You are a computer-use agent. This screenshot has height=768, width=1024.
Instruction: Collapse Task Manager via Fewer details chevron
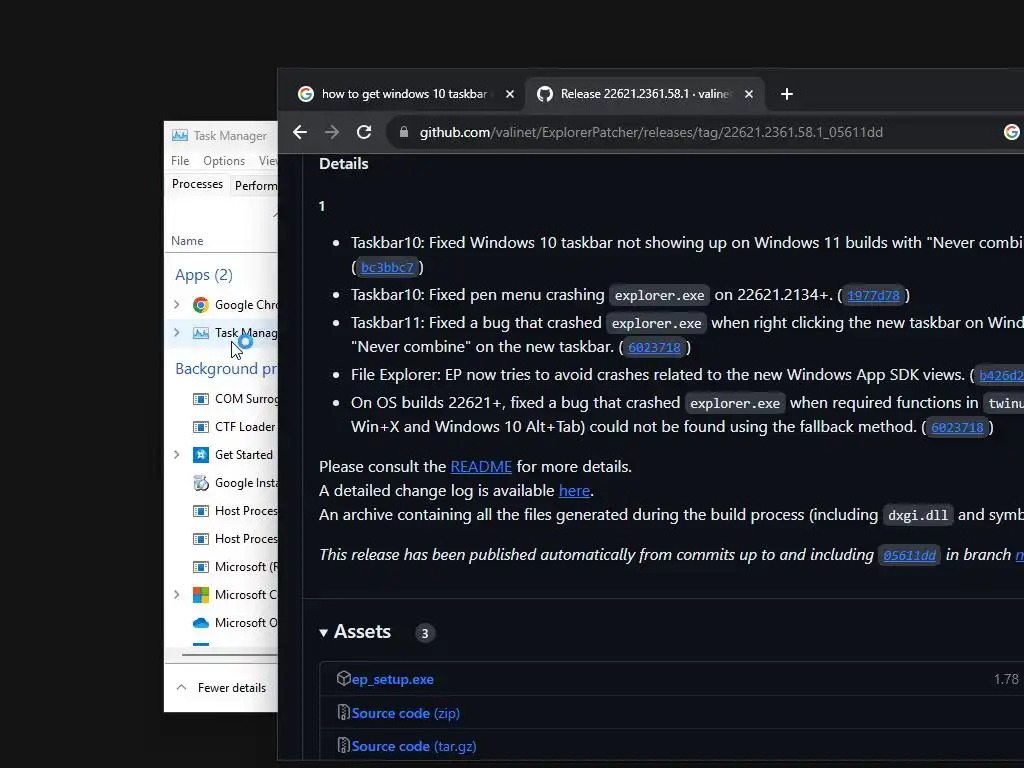tap(182, 688)
